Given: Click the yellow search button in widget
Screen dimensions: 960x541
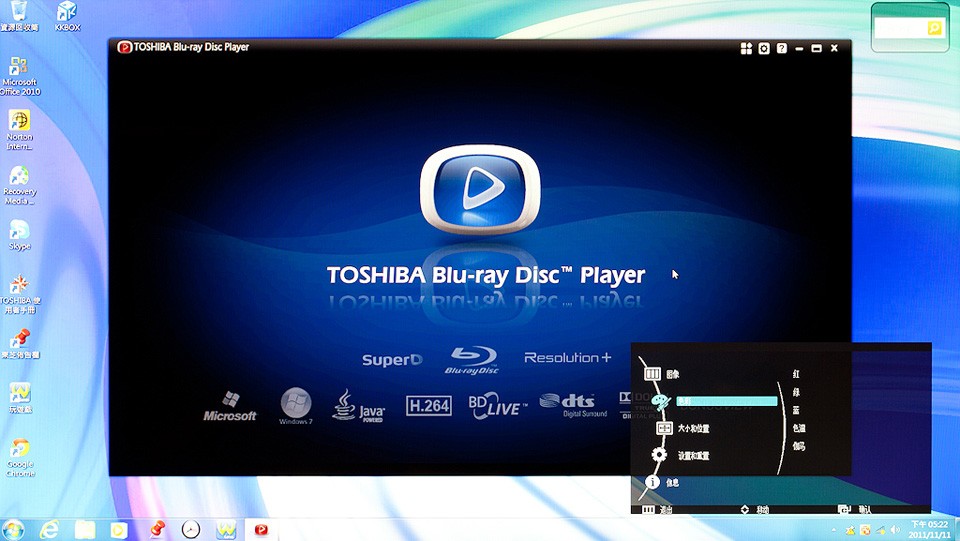Looking at the screenshot, I should (x=934, y=29).
